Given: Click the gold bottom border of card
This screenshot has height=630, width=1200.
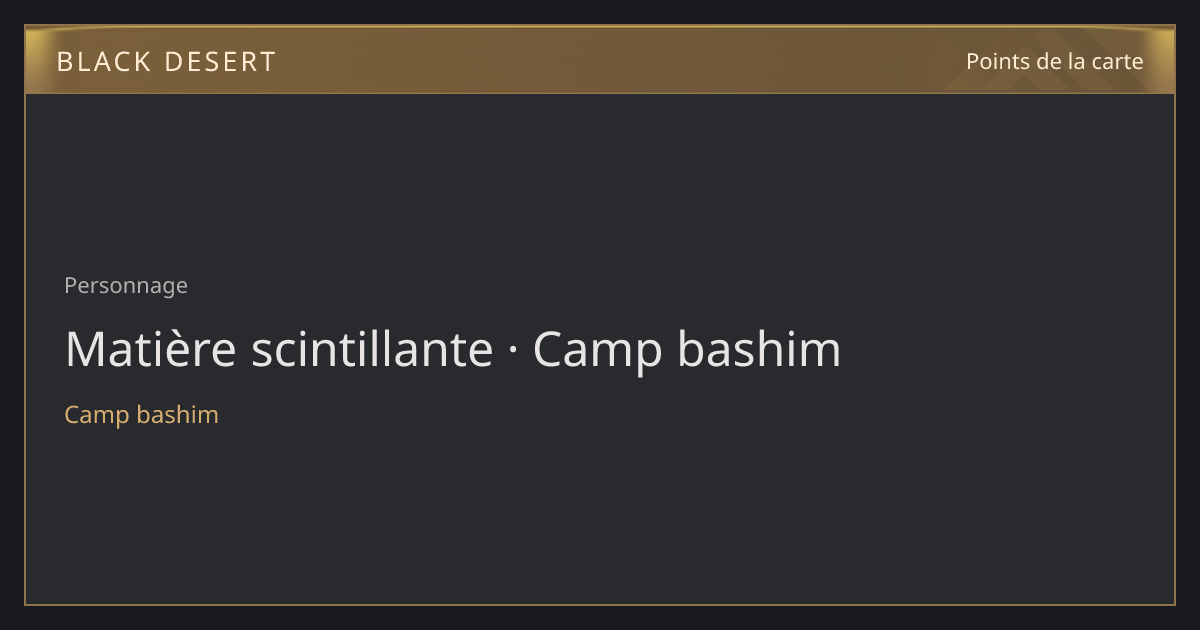Looking at the screenshot, I should tap(600, 604).
